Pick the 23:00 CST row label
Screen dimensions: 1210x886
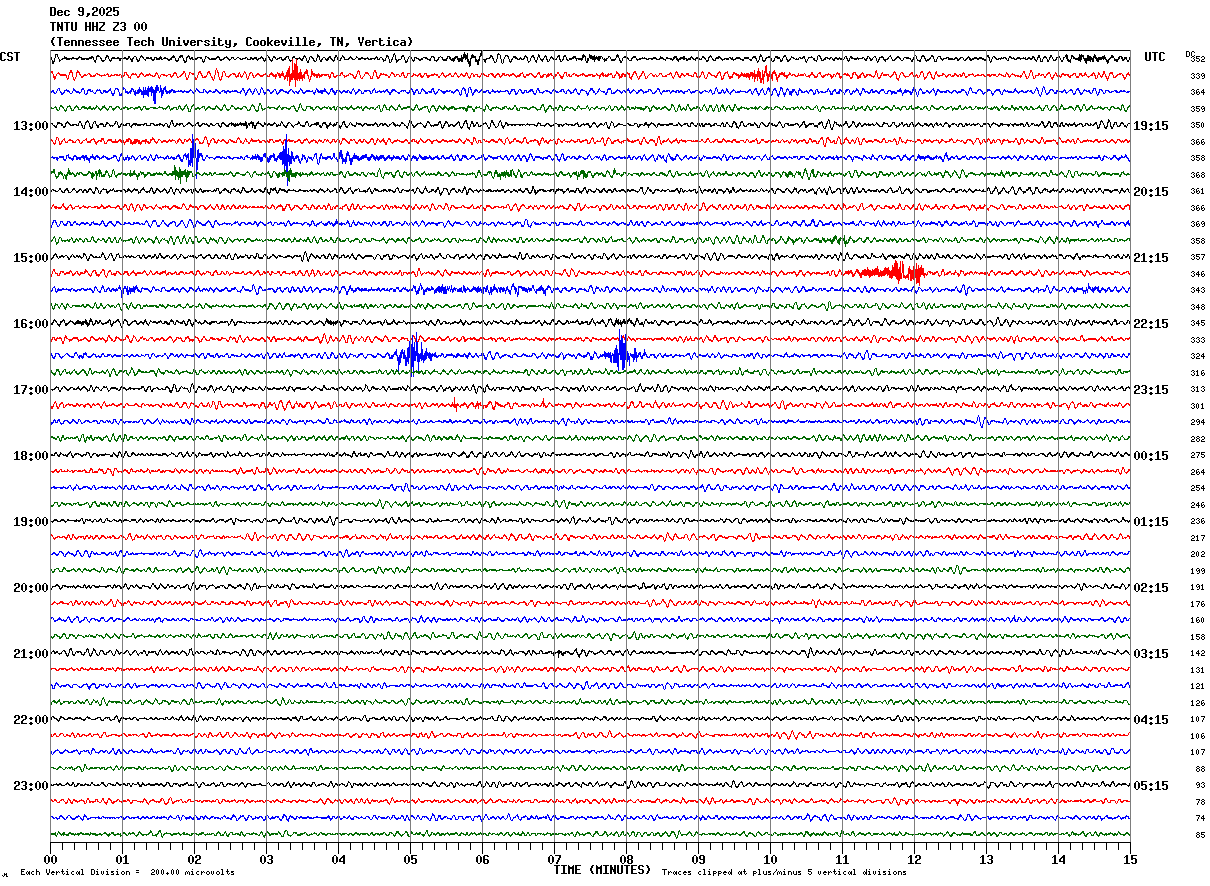point(30,785)
